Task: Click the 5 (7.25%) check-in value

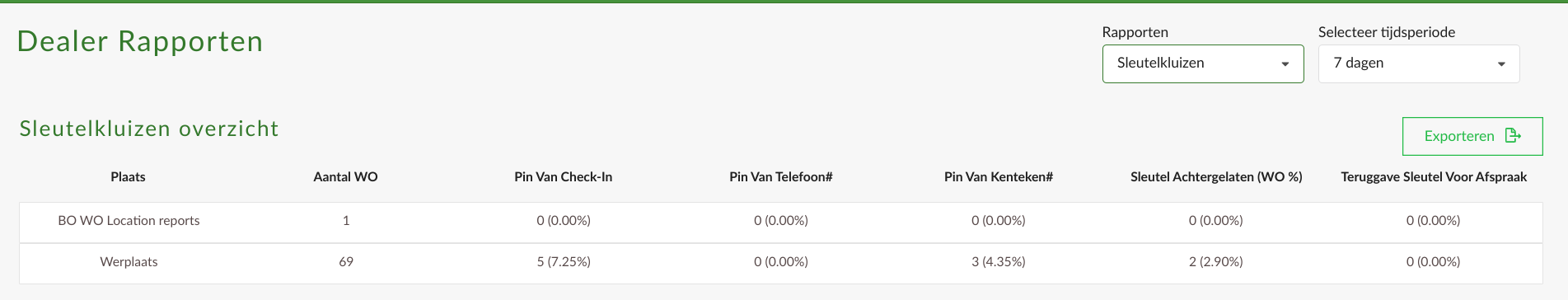Action: tap(564, 262)
